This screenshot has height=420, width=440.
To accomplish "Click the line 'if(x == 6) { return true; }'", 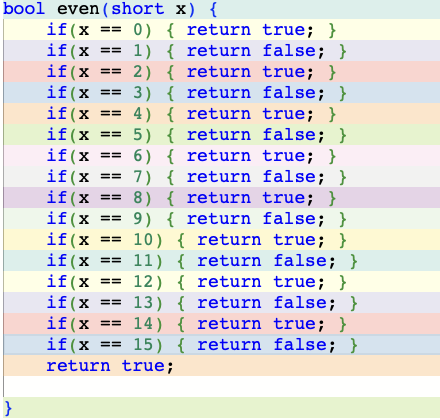I will 221,156.
